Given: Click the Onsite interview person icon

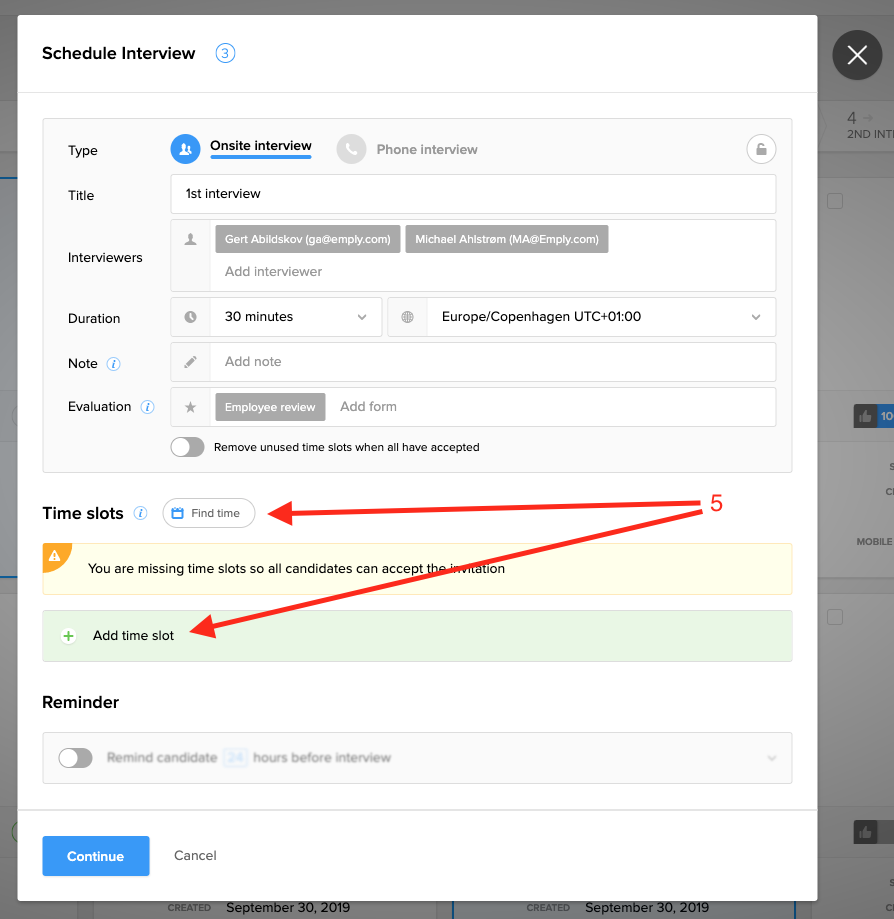Looking at the screenshot, I should click(x=185, y=149).
